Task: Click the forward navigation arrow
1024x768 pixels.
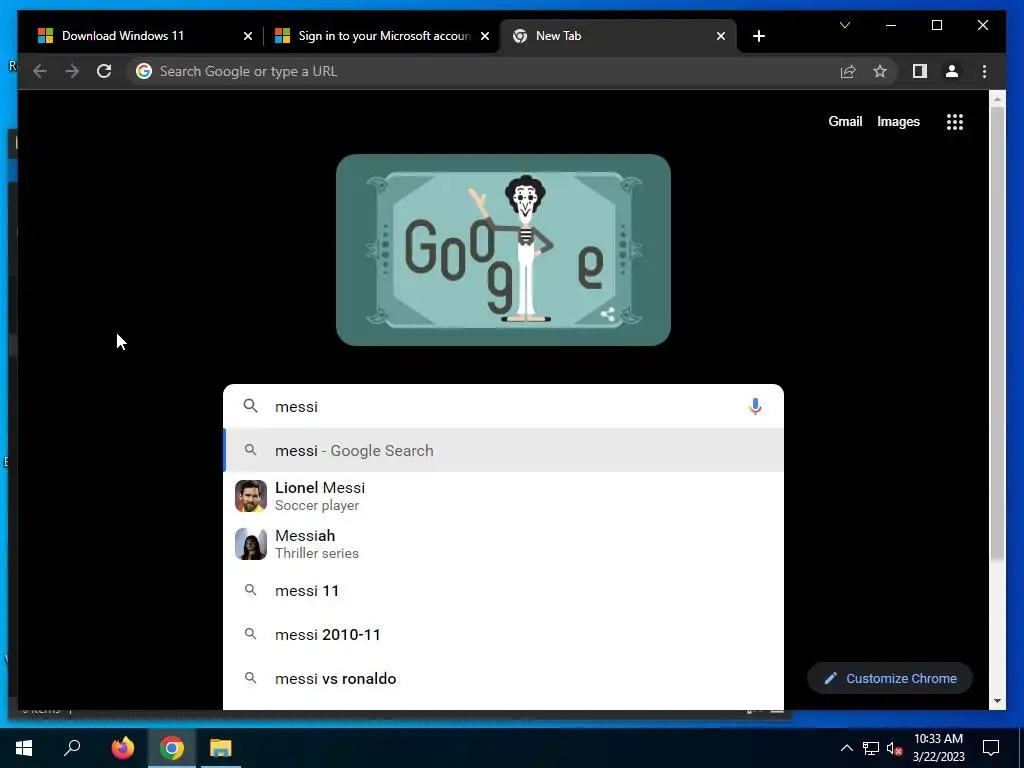Action: tap(72, 71)
